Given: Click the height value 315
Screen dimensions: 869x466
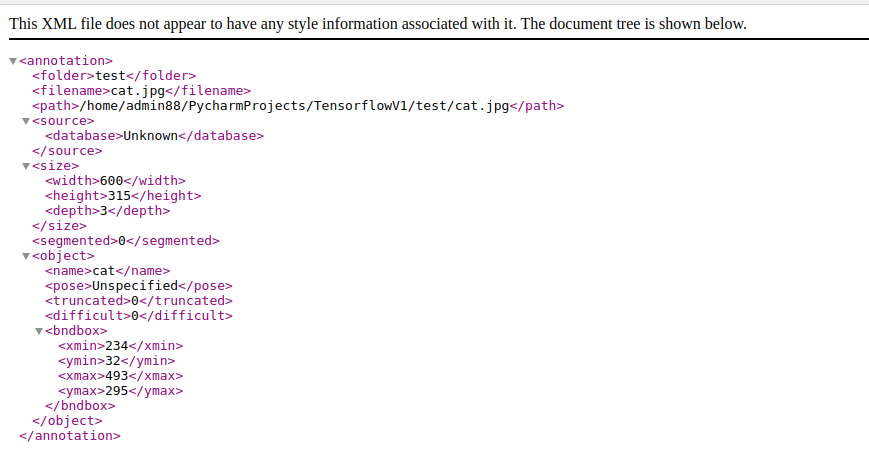Looking at the screenshot, I should click(120, 195).
